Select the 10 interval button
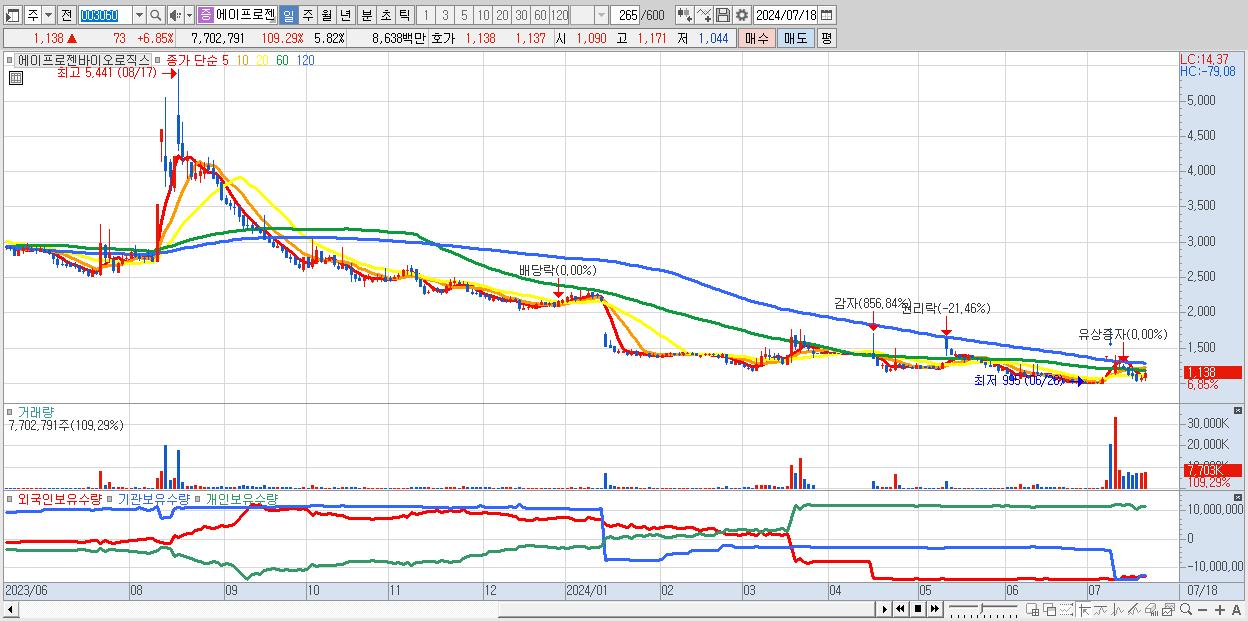The image size is (1248, 621). (483, 15)
